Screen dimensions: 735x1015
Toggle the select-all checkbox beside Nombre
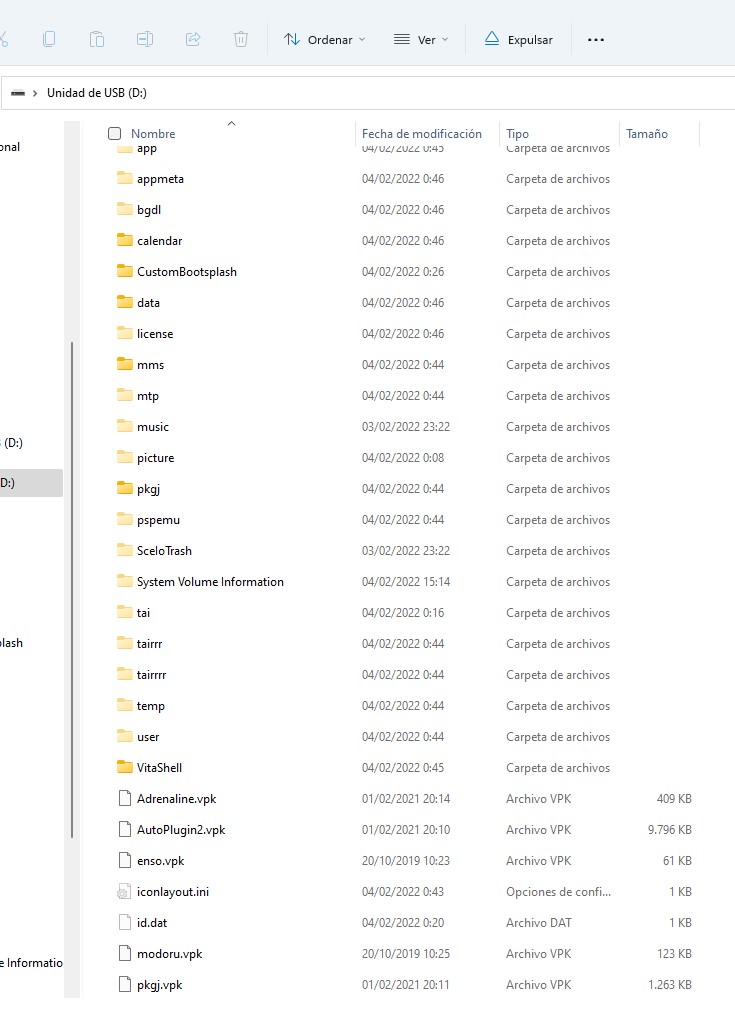click(x=115, y=133)
